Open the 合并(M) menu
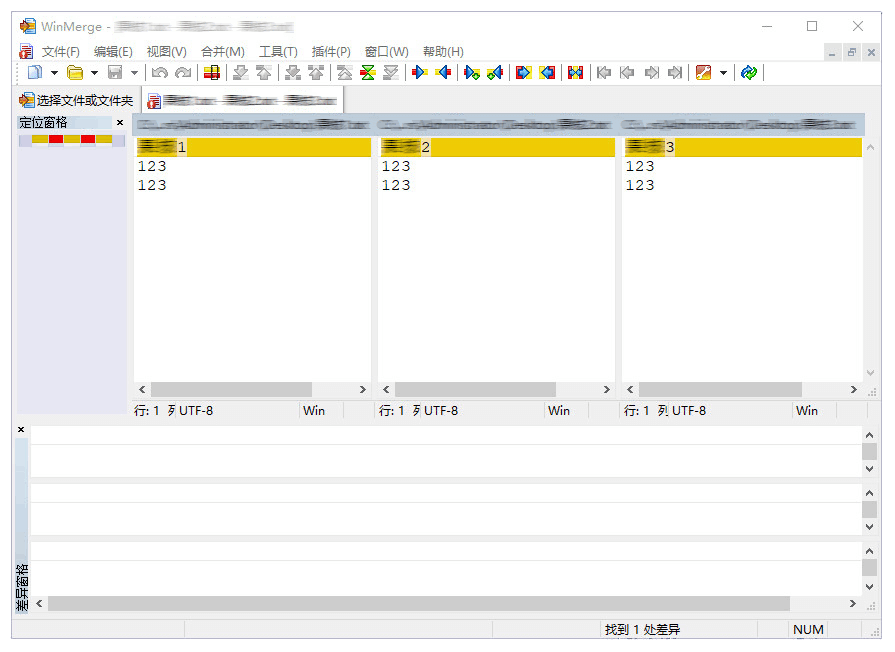895x652 pixels. click(222, 51)
